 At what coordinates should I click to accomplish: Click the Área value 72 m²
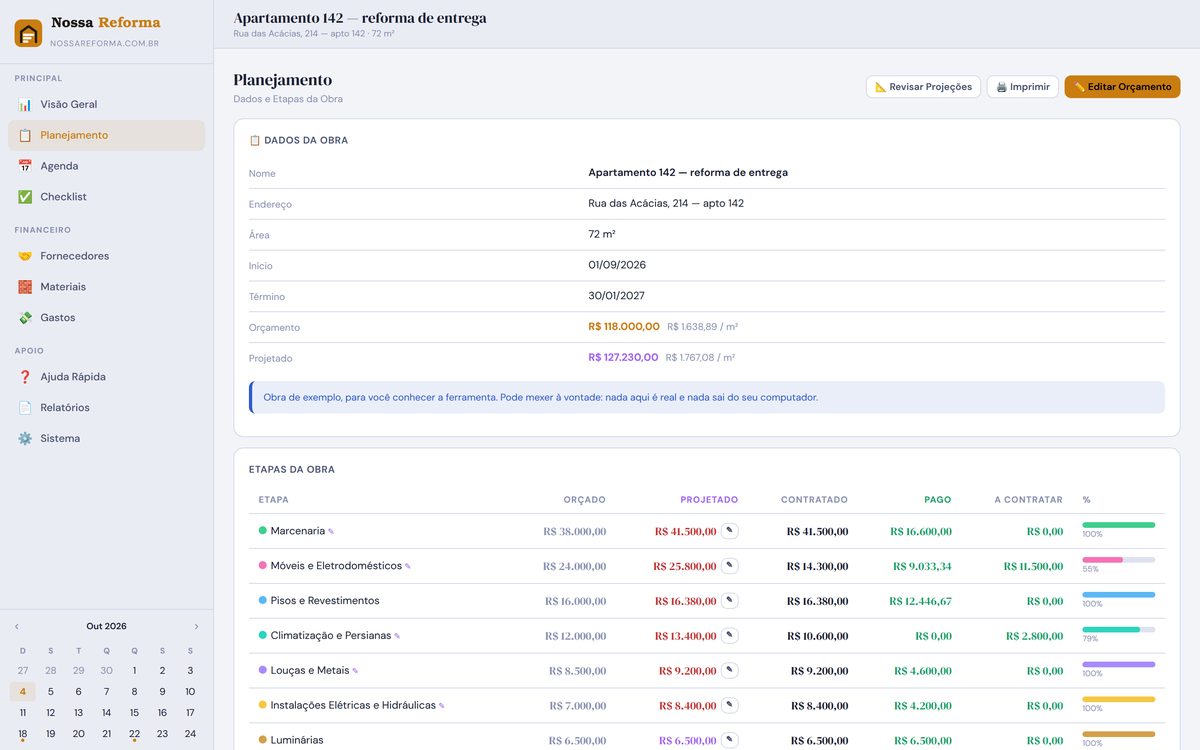coord(602,235)
